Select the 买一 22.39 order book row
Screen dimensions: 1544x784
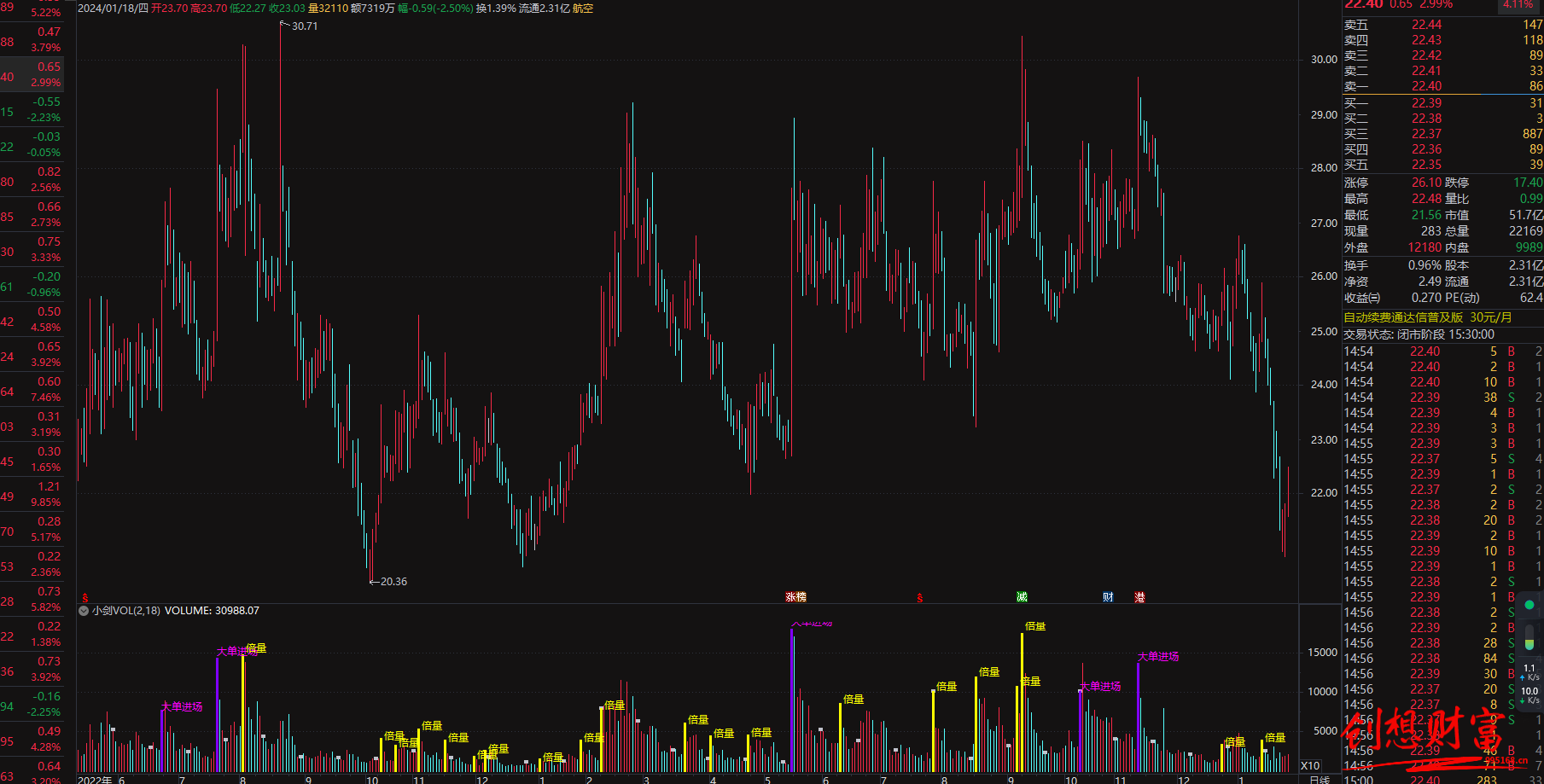tap(1442, 103)
